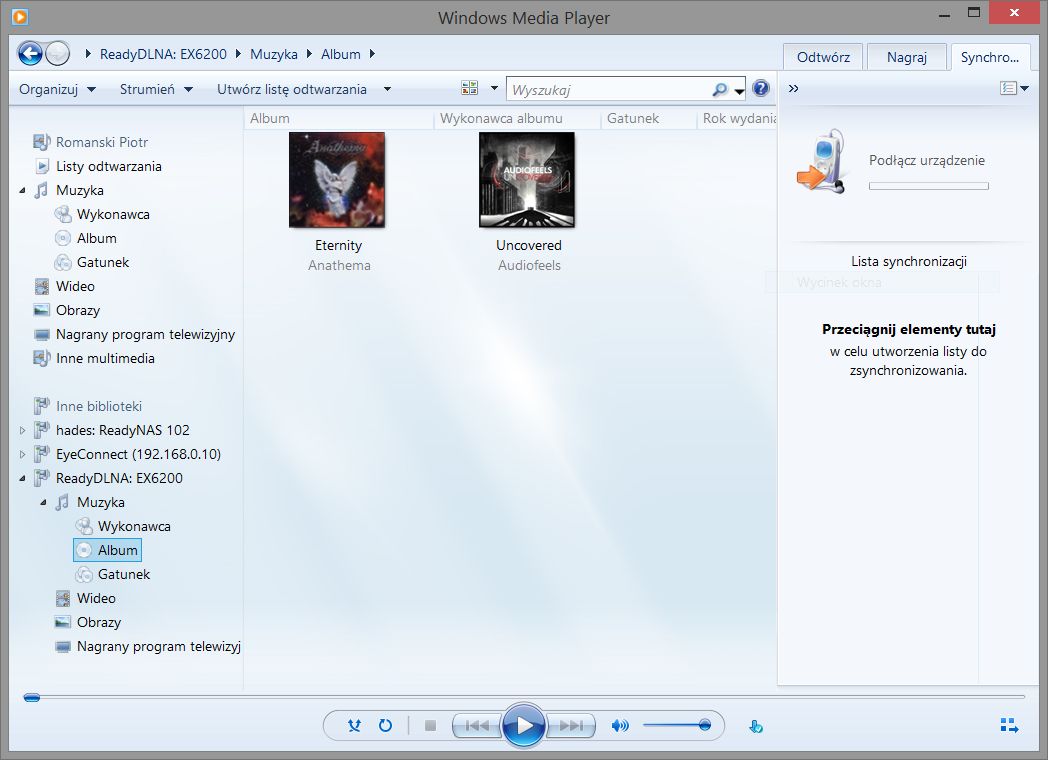The image size is (1048, 760).
Task: Select the Eternity album cover
Action: click(337, 180)
